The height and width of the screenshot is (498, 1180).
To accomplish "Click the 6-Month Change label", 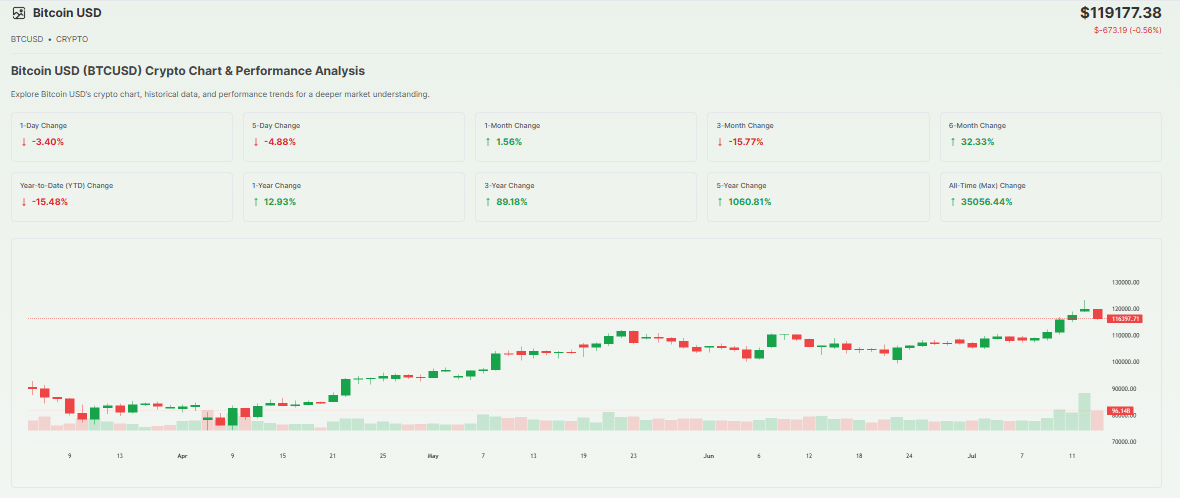I will pyautogui.click(x=978, y=126).
